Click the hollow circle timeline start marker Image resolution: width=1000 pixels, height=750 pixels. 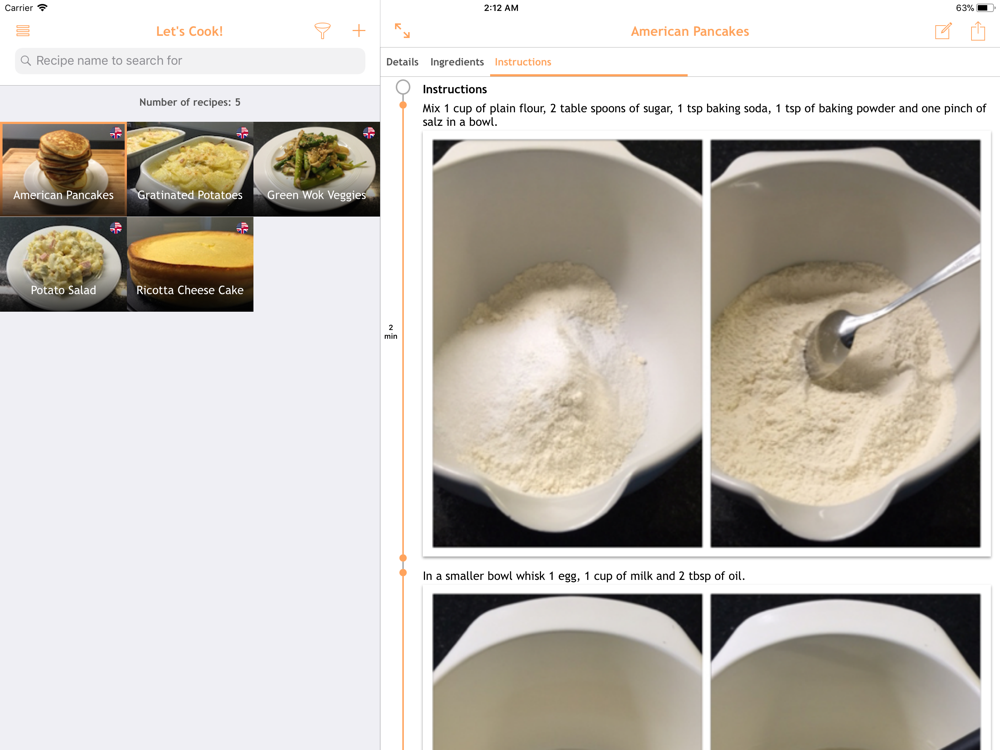coord(403,87)
